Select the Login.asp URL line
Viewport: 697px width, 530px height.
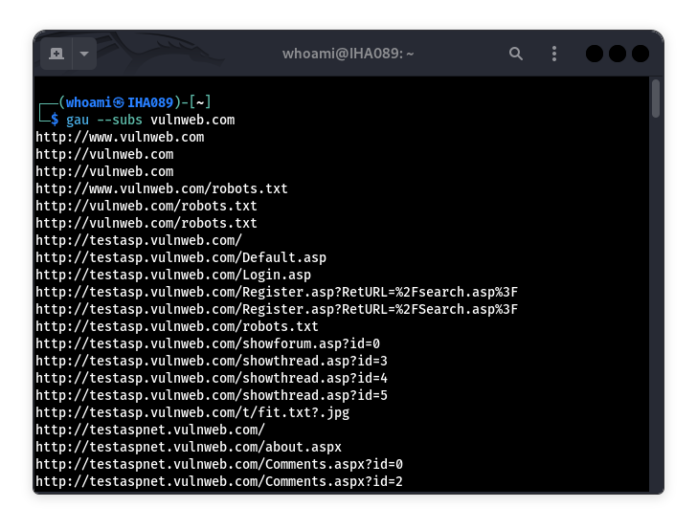(173, 275)
